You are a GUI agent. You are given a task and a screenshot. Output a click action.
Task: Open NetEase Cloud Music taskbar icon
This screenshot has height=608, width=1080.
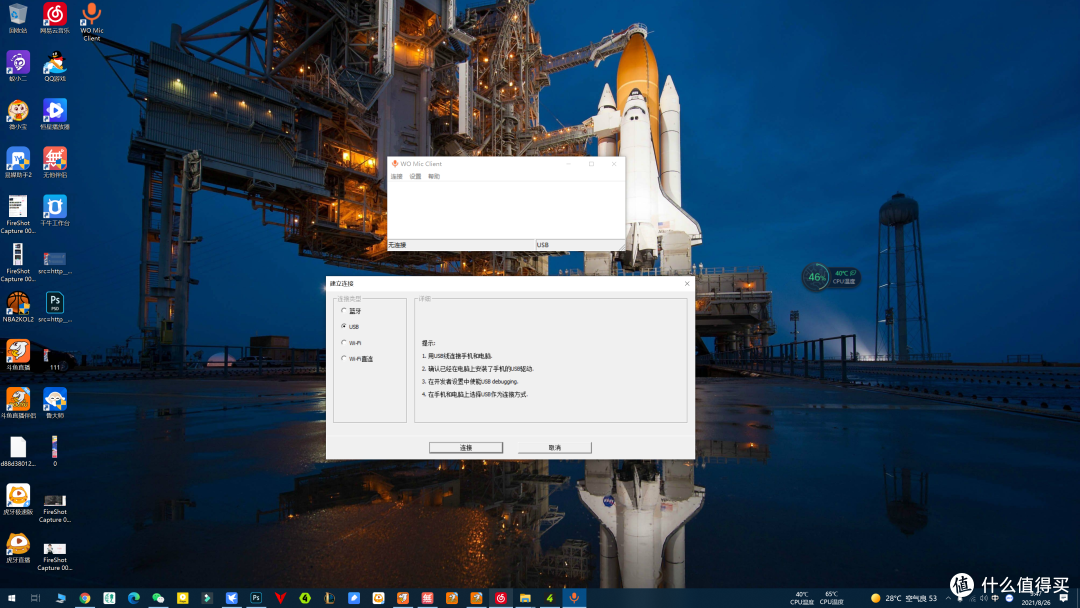501,598
